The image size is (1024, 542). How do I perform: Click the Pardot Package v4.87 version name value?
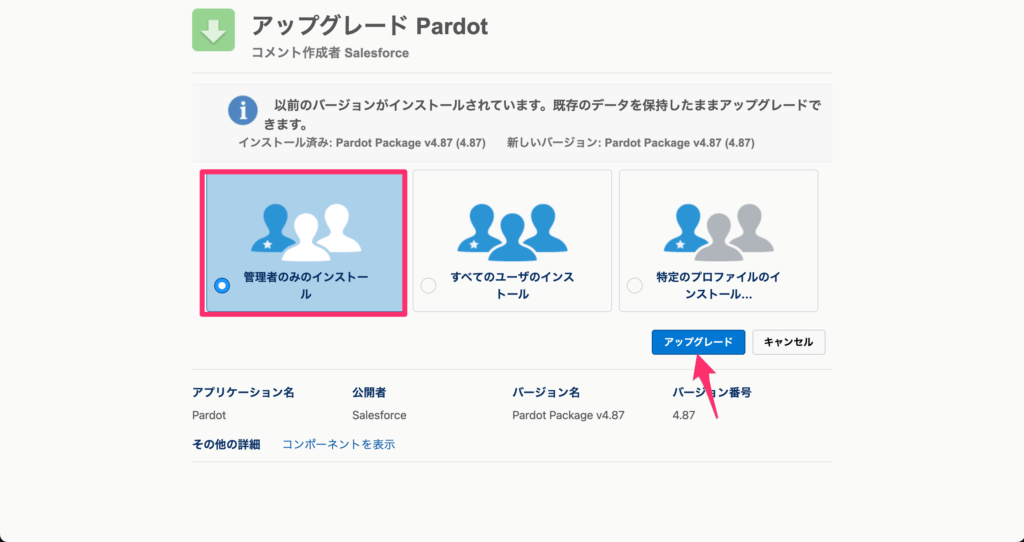point(568,415)
